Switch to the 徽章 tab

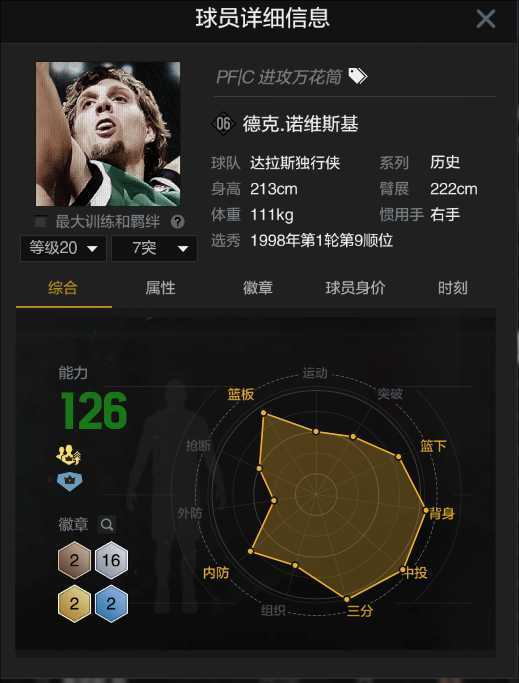click(x=258, y=288)
